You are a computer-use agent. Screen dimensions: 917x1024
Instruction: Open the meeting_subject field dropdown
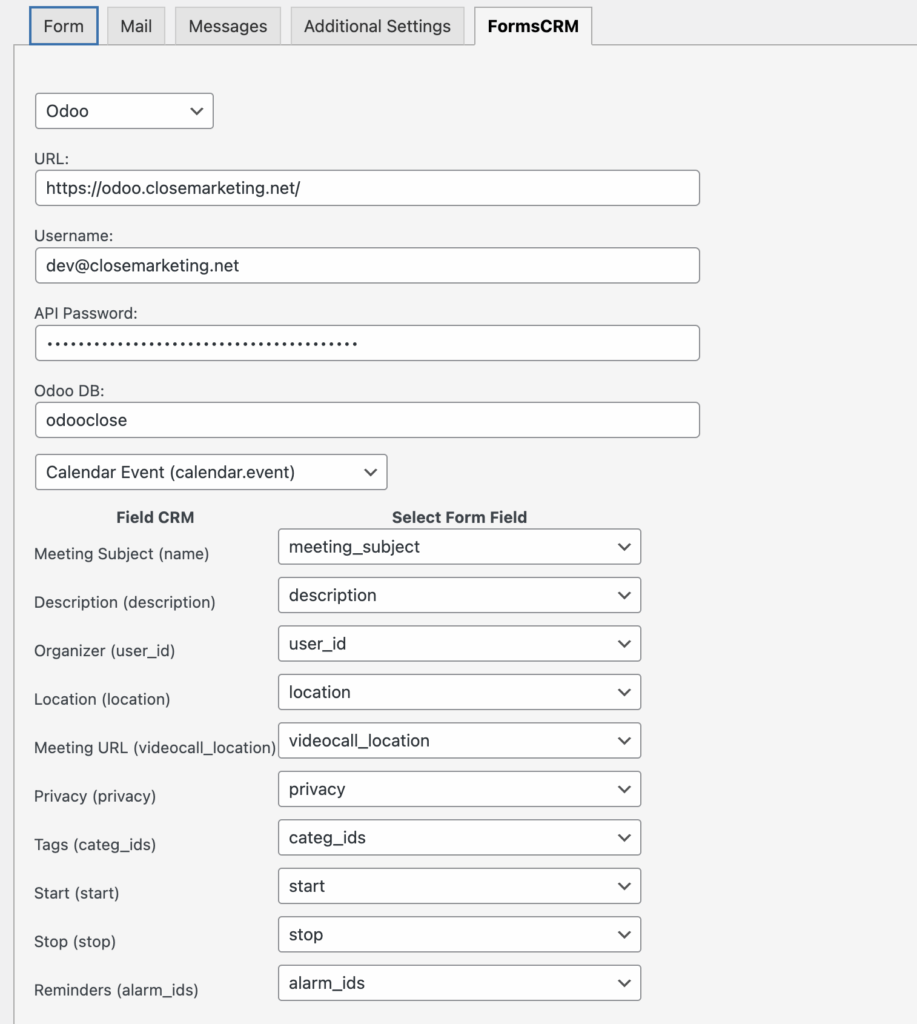(x=459, y=547)
